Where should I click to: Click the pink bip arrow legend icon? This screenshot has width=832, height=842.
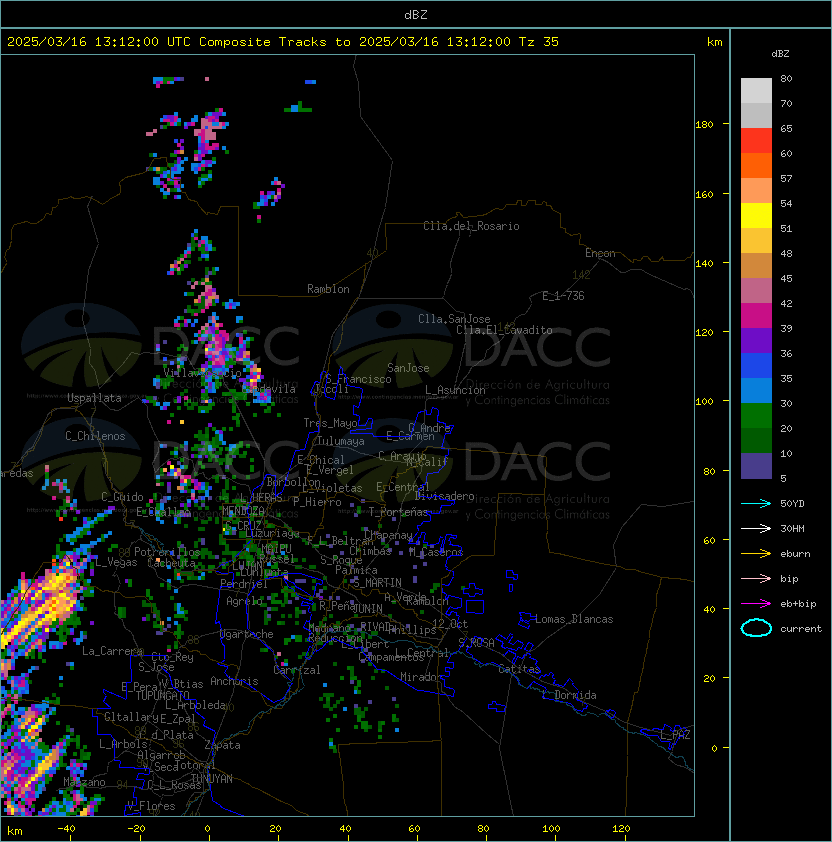click(756, 579)
